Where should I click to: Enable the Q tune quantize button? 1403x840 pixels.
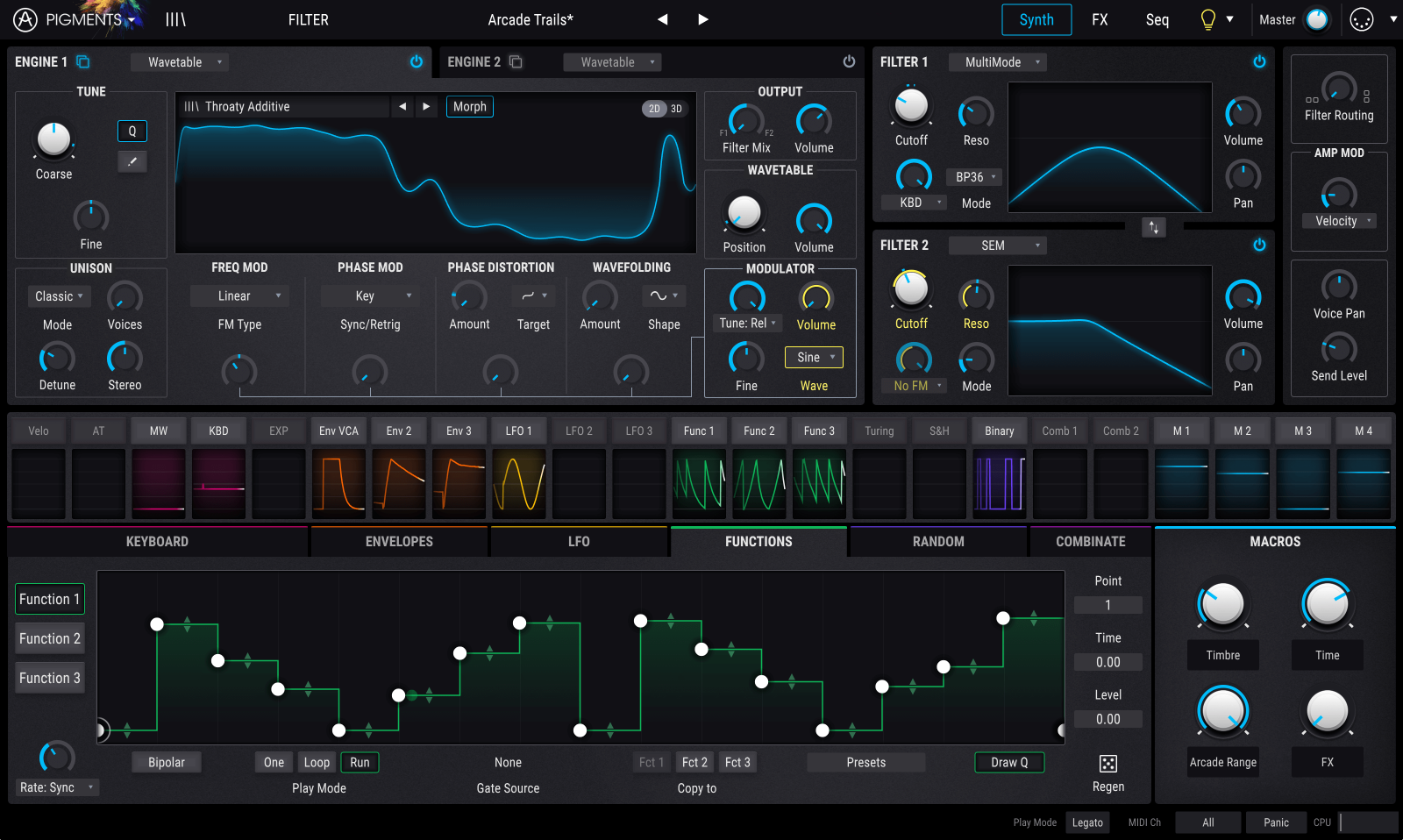point(132,131)
